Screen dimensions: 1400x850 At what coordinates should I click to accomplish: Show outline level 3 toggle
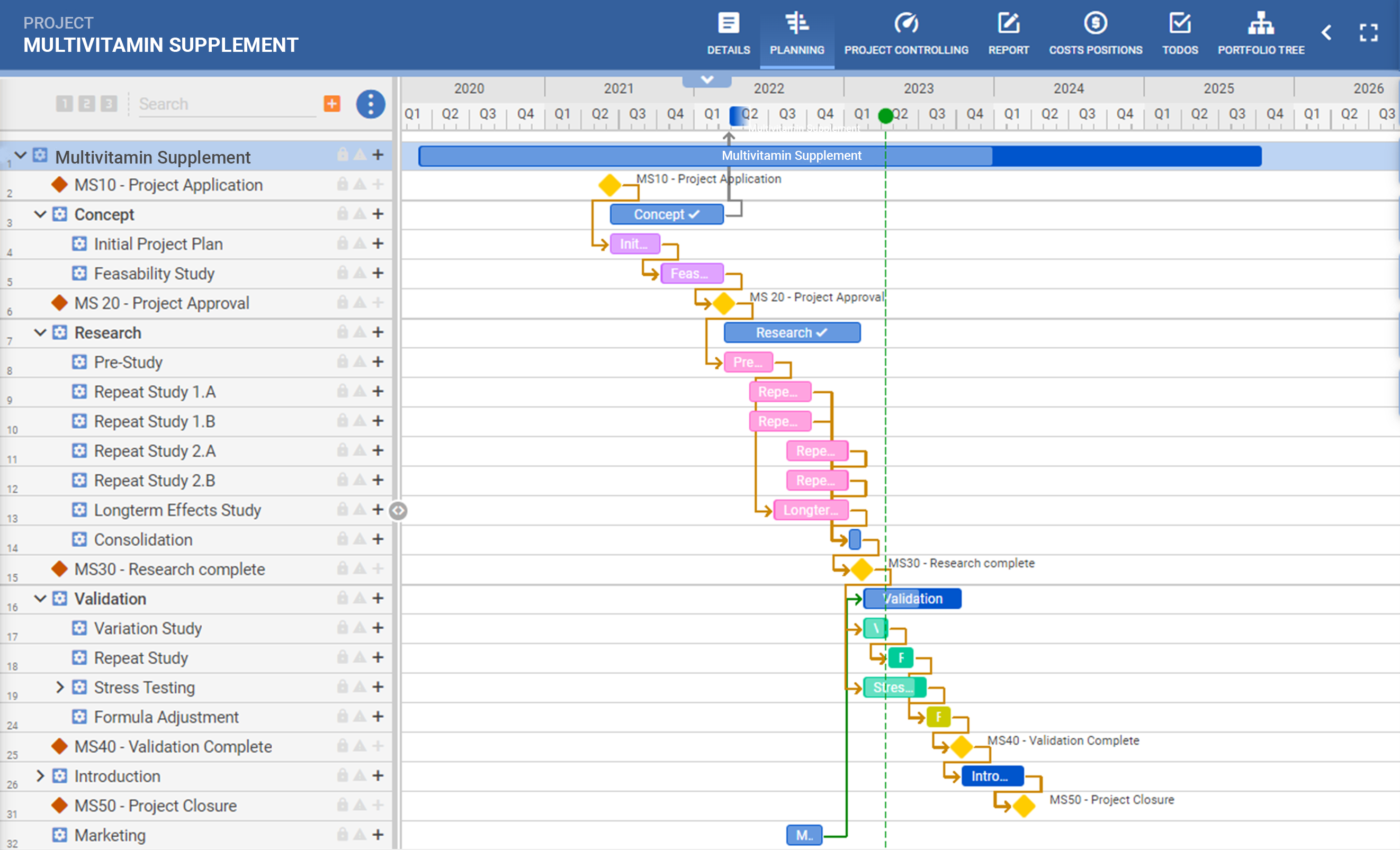109,103
